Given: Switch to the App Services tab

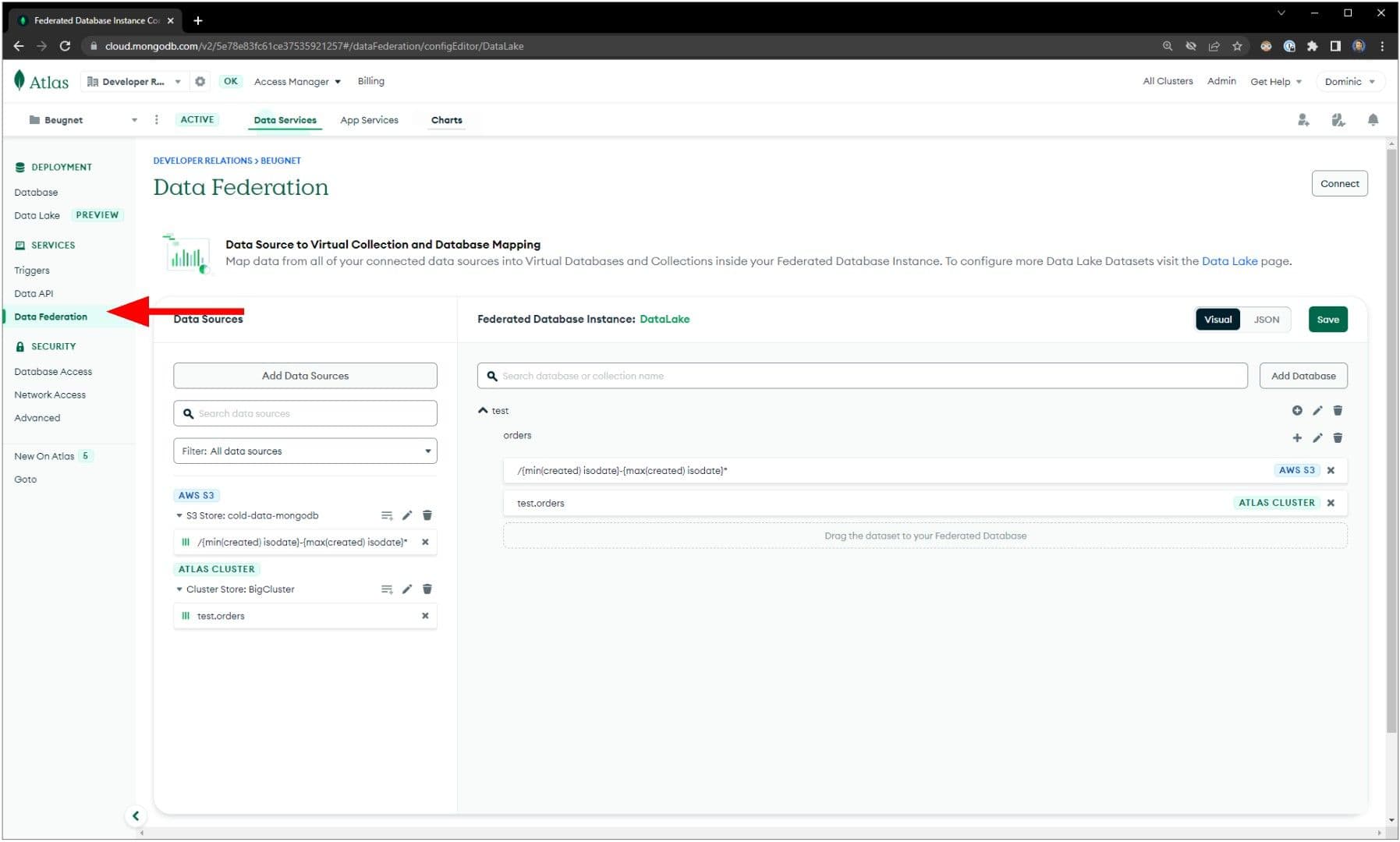Looking at the screenshot, I should (369, 120).
